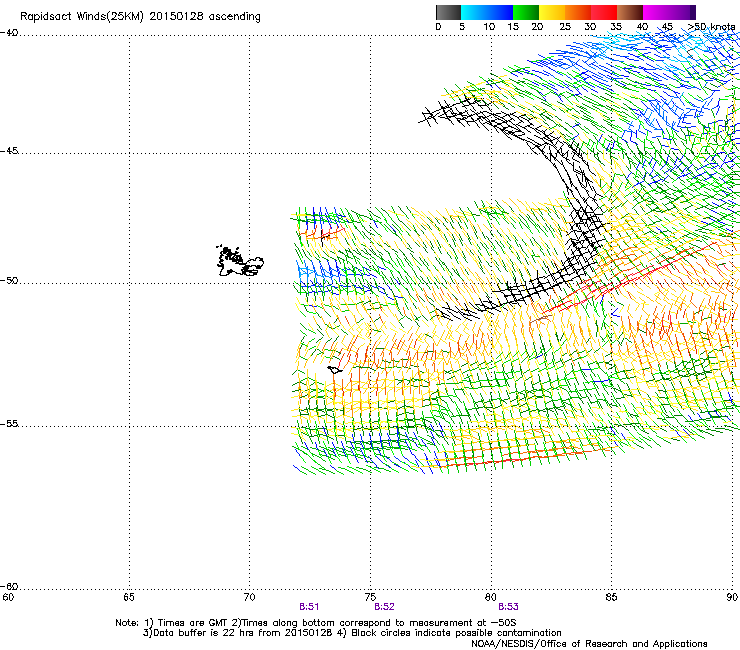Click the 'Rapidscat Winds(25KM) 20150128 ascending' title
740x650 pixels.
140,17
